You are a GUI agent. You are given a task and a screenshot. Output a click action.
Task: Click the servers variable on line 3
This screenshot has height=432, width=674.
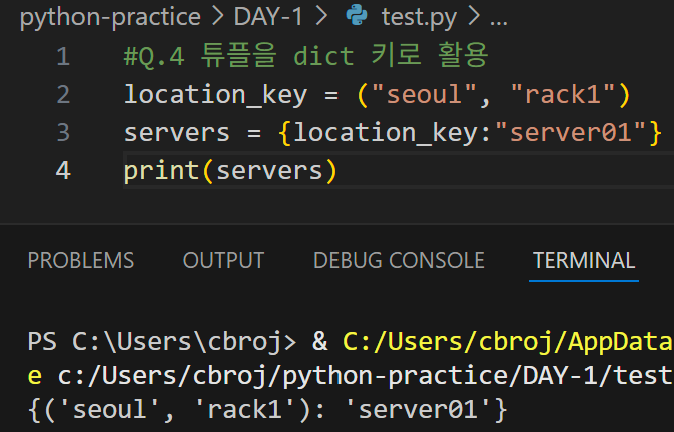(x=177, y=133)
